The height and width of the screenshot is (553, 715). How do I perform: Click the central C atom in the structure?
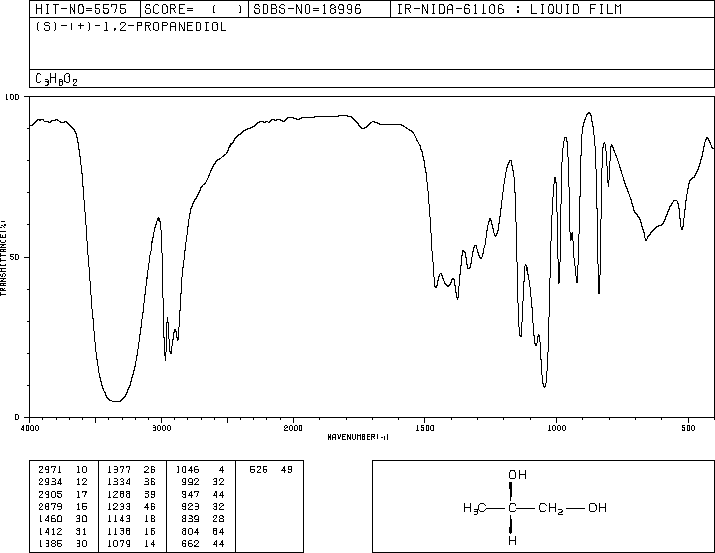[512, 508]
